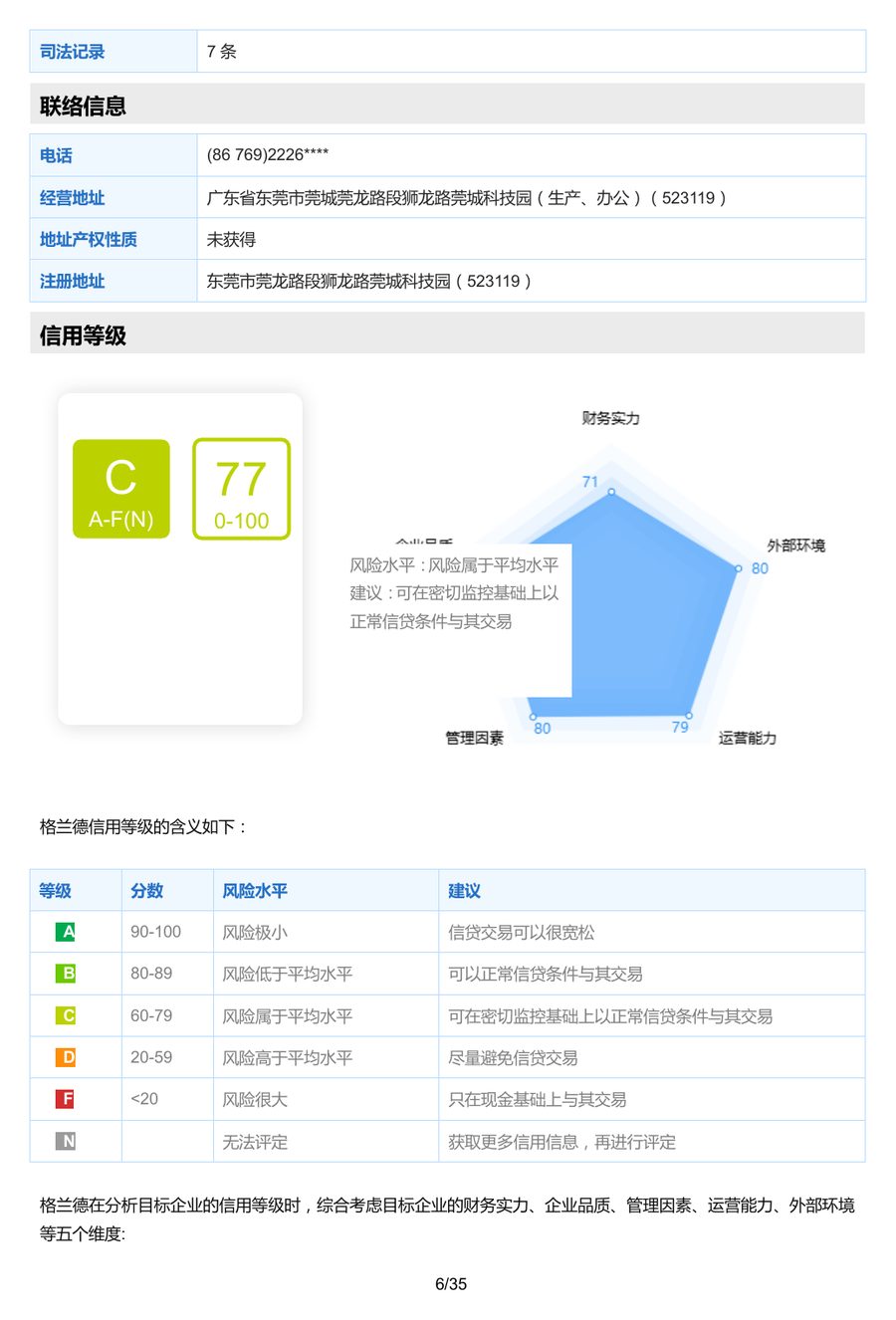
Task: Click the tooltip text 风险水平：风险属于平均水平
Action: point(454,565)
